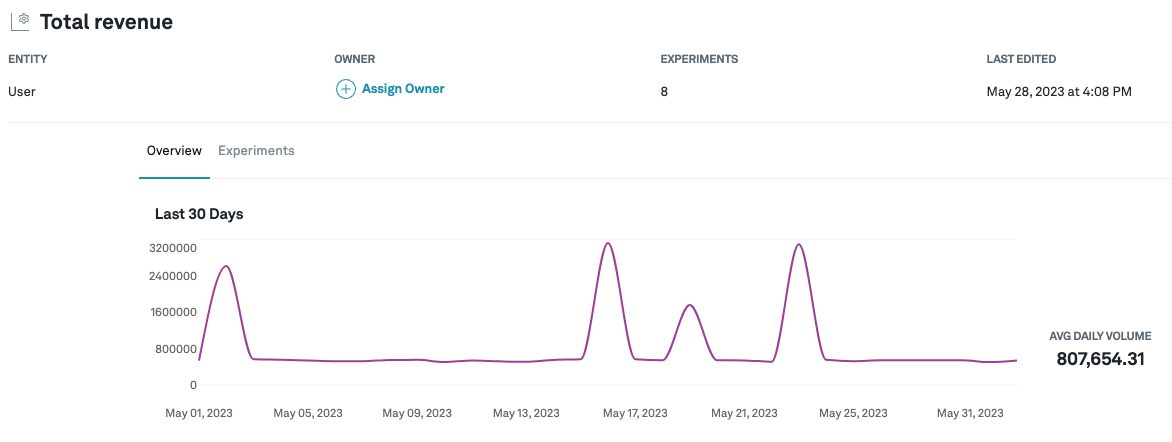Click the May 13, 2023 x-axis label
The image size is (1172, 442).
coord(525,413)
